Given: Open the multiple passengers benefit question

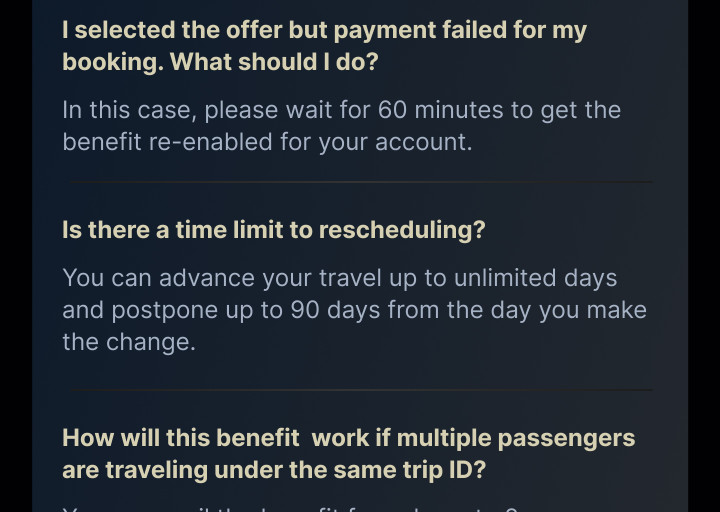Looking at the screenshot, I should point(348,453).
